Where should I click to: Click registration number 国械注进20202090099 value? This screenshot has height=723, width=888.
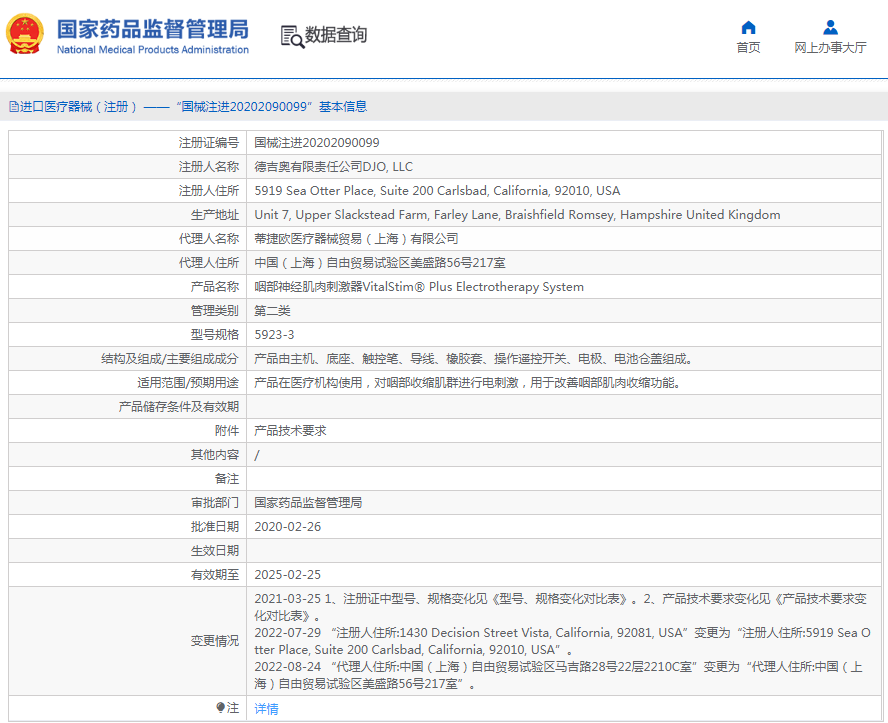(317, 143)
